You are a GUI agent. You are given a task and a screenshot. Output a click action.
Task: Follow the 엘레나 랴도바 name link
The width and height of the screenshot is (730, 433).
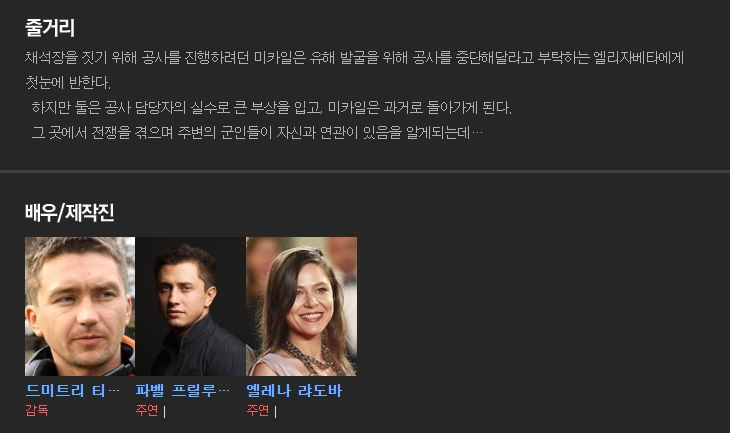294,390
